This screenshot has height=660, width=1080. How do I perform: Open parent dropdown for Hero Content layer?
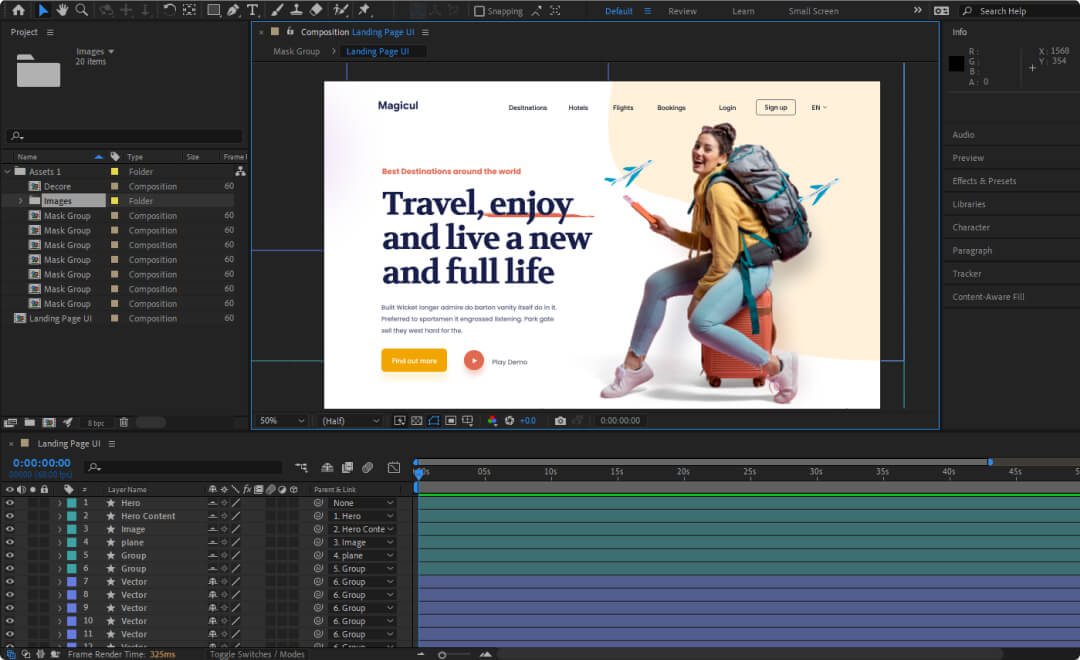pos(362,516)
